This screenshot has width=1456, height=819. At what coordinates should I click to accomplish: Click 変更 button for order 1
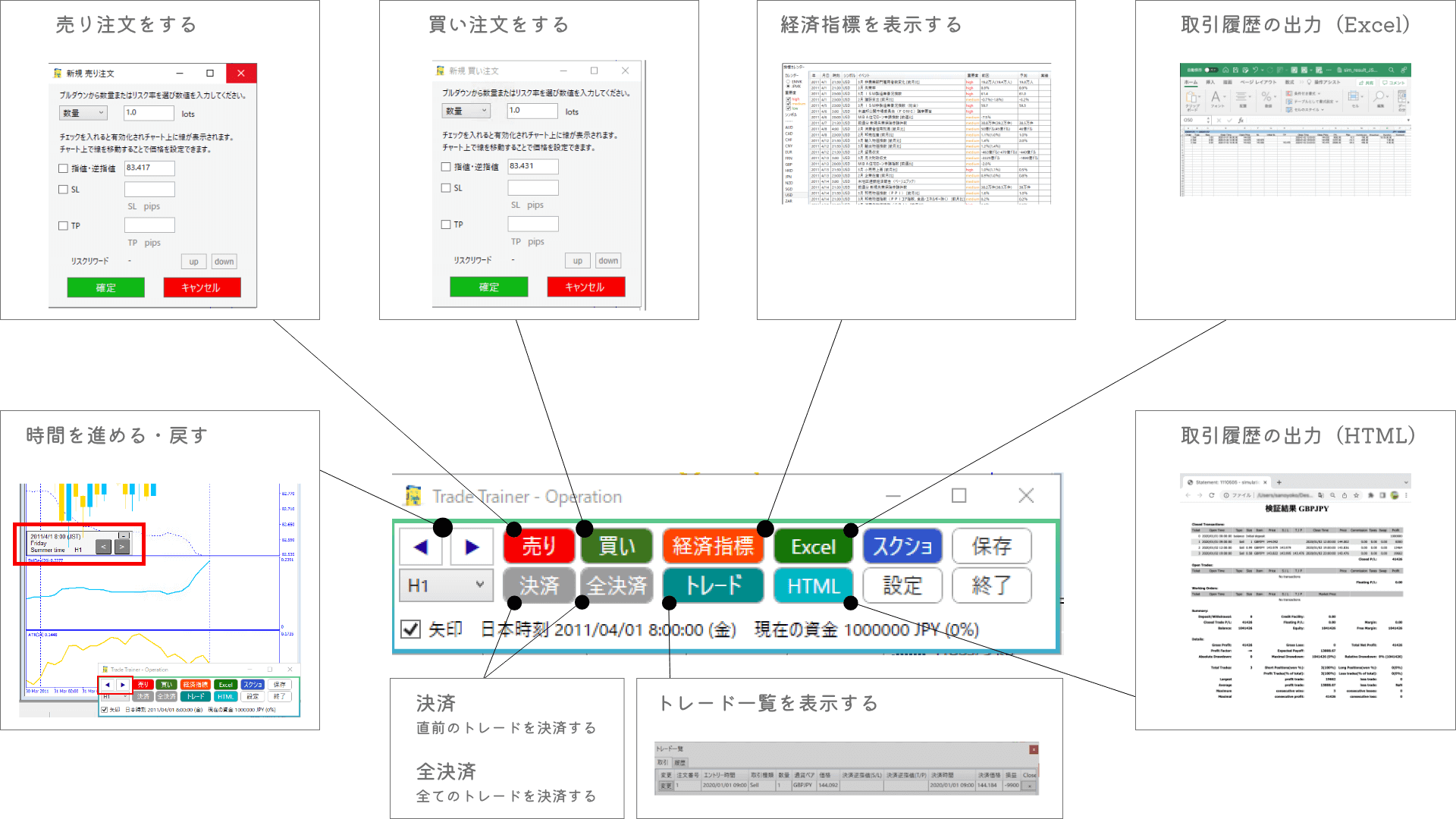pos(665,786)
